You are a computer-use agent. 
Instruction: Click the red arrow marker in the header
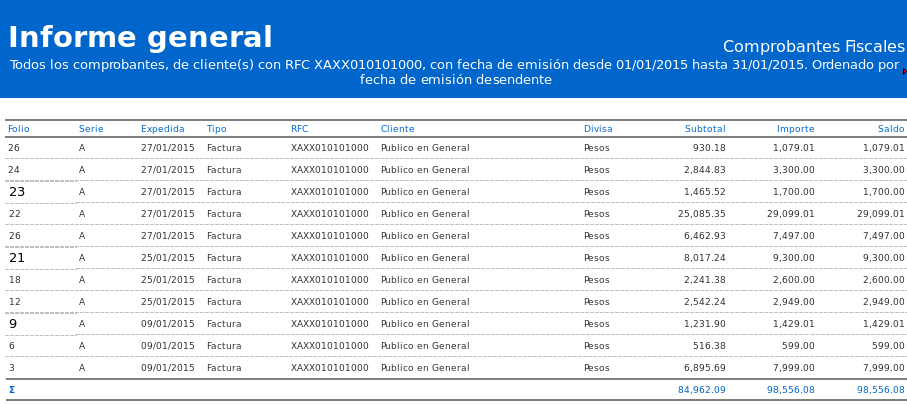click(904, 72)
